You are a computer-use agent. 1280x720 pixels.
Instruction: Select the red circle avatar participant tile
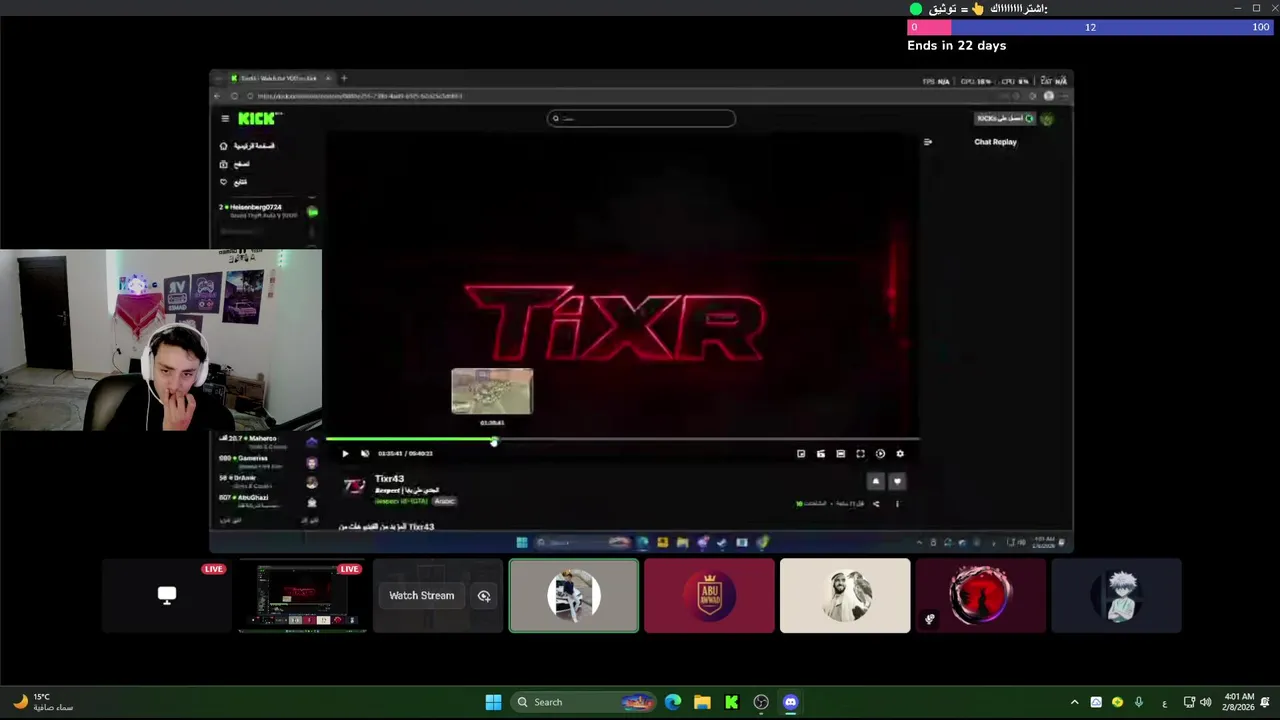click(x=980, y=596)
